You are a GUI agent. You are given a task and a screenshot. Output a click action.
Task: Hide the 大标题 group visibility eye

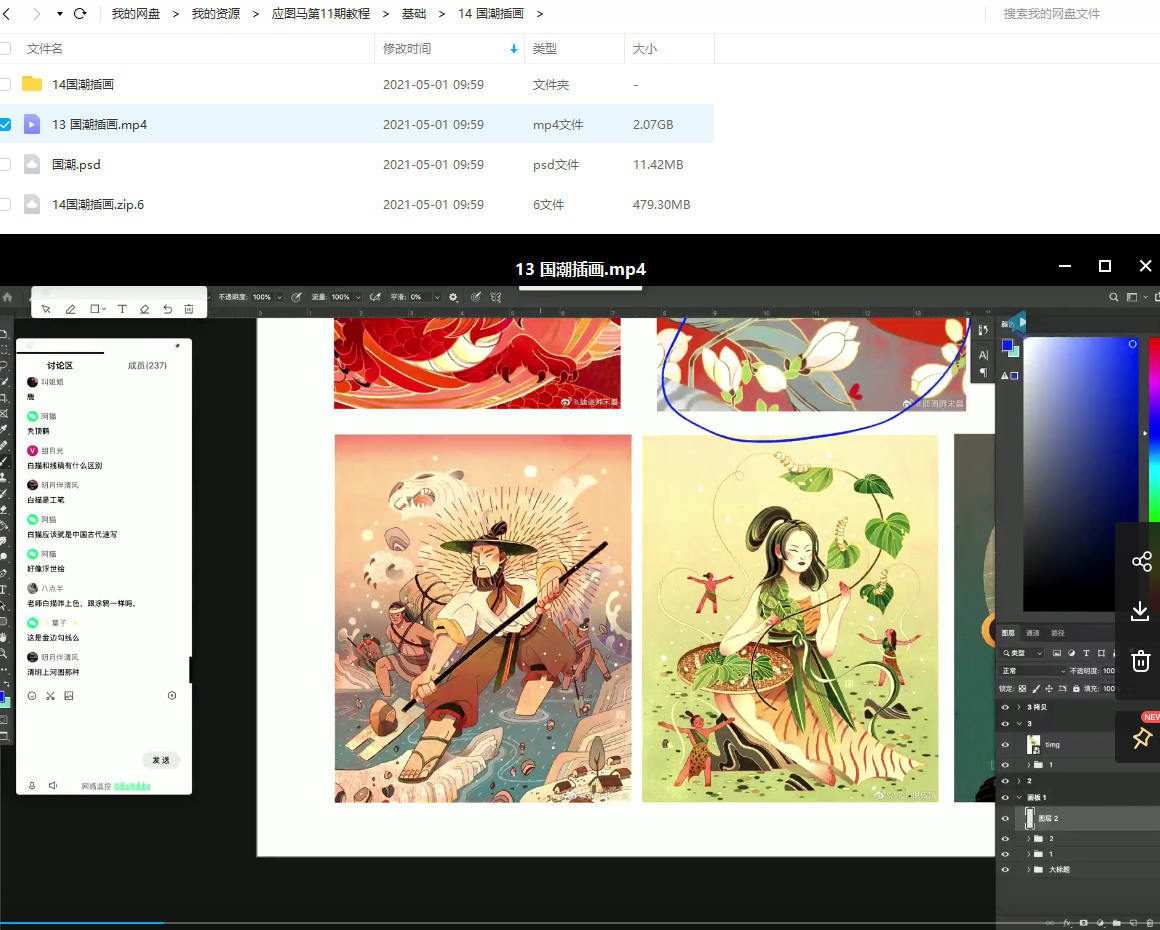[x=1005, y=869]
